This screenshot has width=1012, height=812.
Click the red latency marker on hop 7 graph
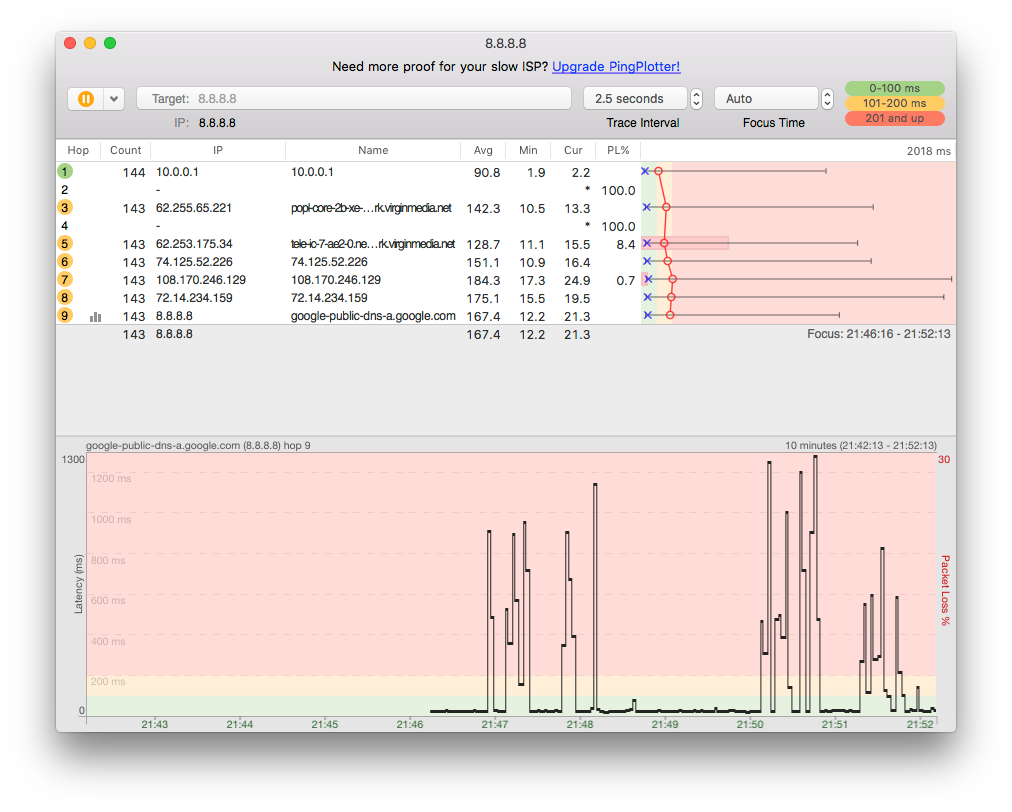click(x=673, y=279)
